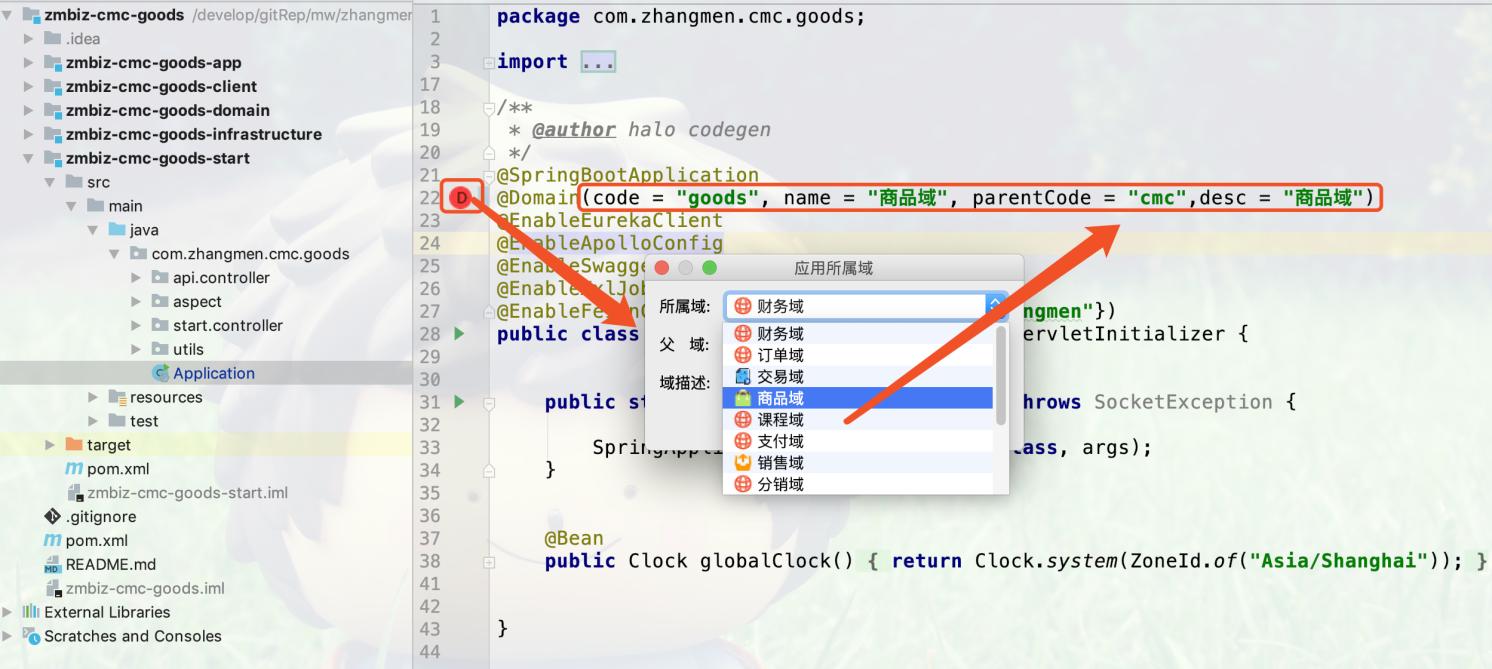Click run gutter icon on line 31
The width and height of the screenshot is (1492, 669).
pyautogui.click(x=459, y=401)
